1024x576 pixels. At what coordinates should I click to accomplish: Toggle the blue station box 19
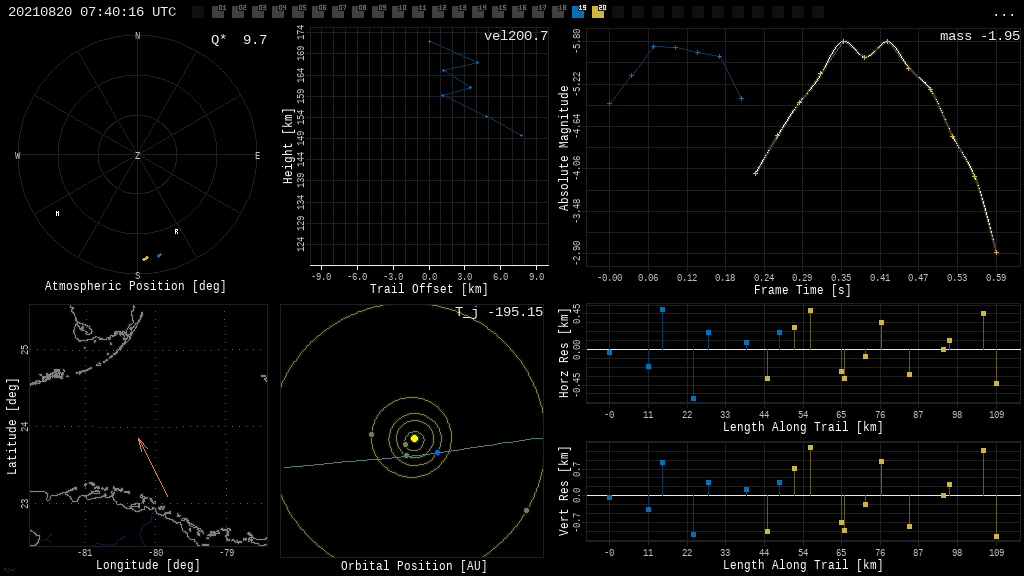tap(578, 11)
